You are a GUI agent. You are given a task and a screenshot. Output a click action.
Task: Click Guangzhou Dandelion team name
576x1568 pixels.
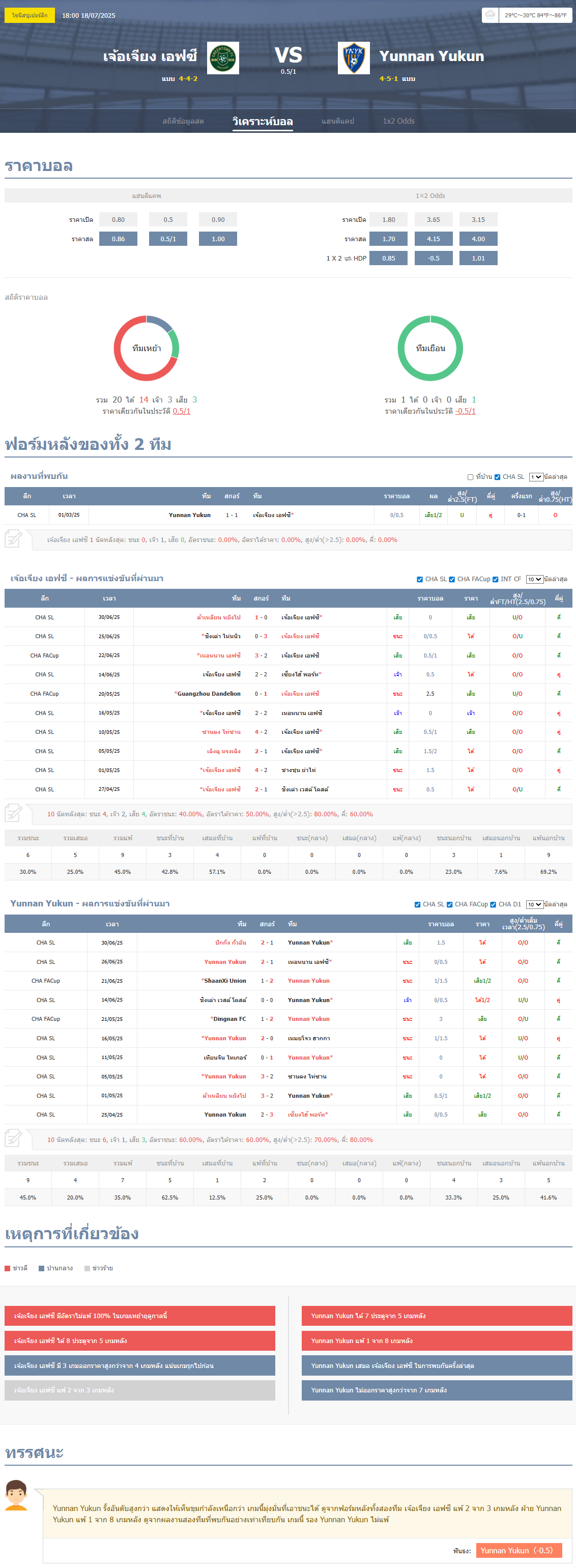click(x=209, y=694)
